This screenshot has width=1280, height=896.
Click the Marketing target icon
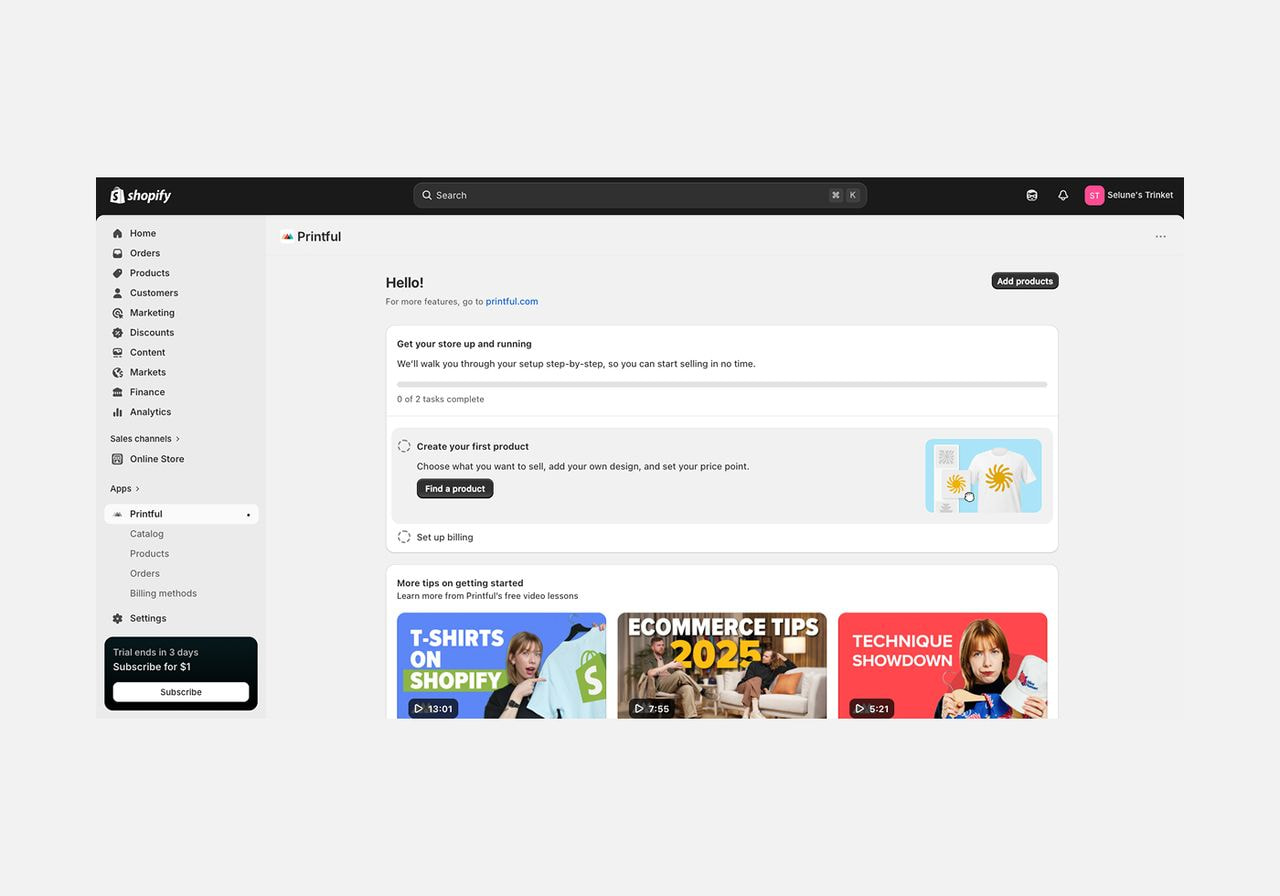[x=118, y=313]
